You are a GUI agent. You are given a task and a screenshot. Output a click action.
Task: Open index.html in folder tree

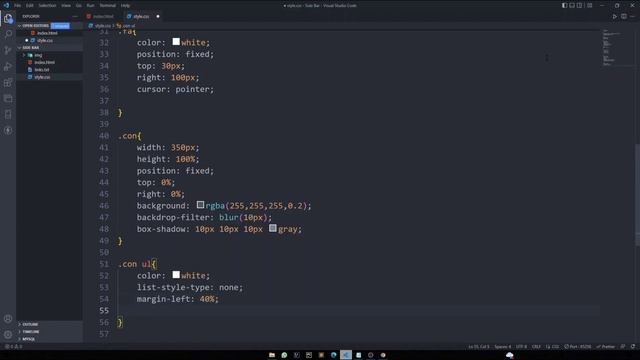[44, 62]
